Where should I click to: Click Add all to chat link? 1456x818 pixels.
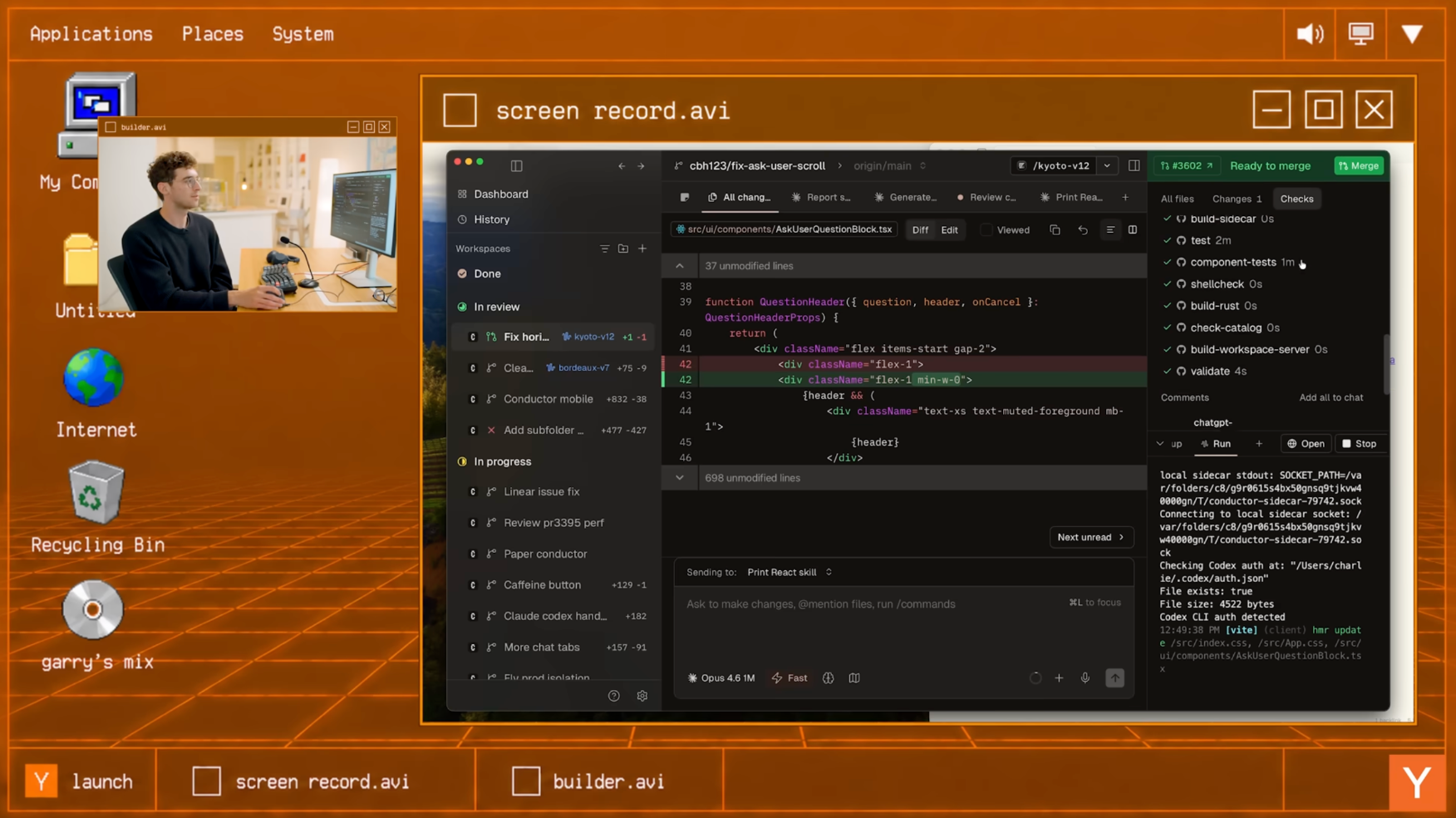click(x=1331, y=397)
